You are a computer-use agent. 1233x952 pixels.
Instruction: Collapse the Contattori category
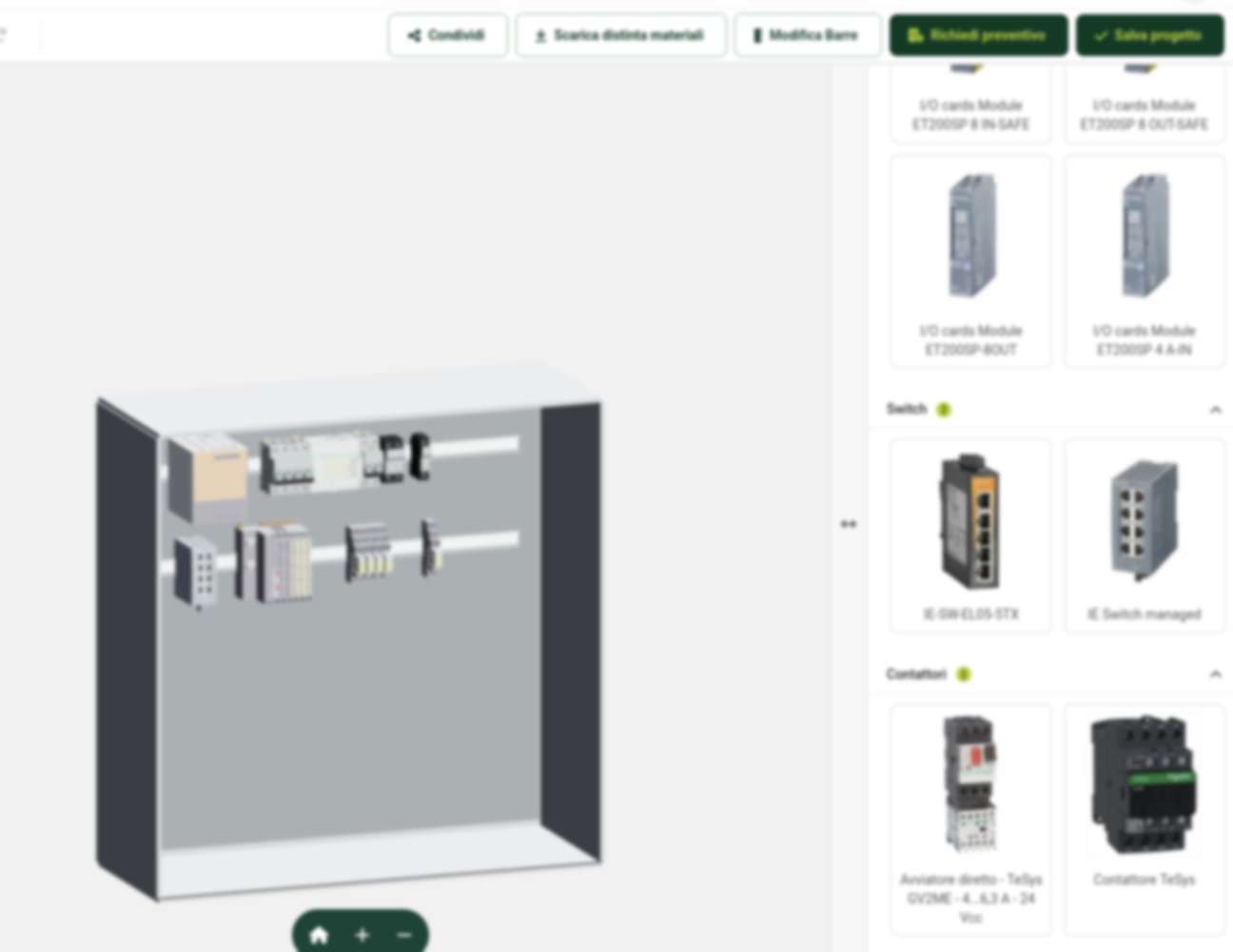point(1215,673)
